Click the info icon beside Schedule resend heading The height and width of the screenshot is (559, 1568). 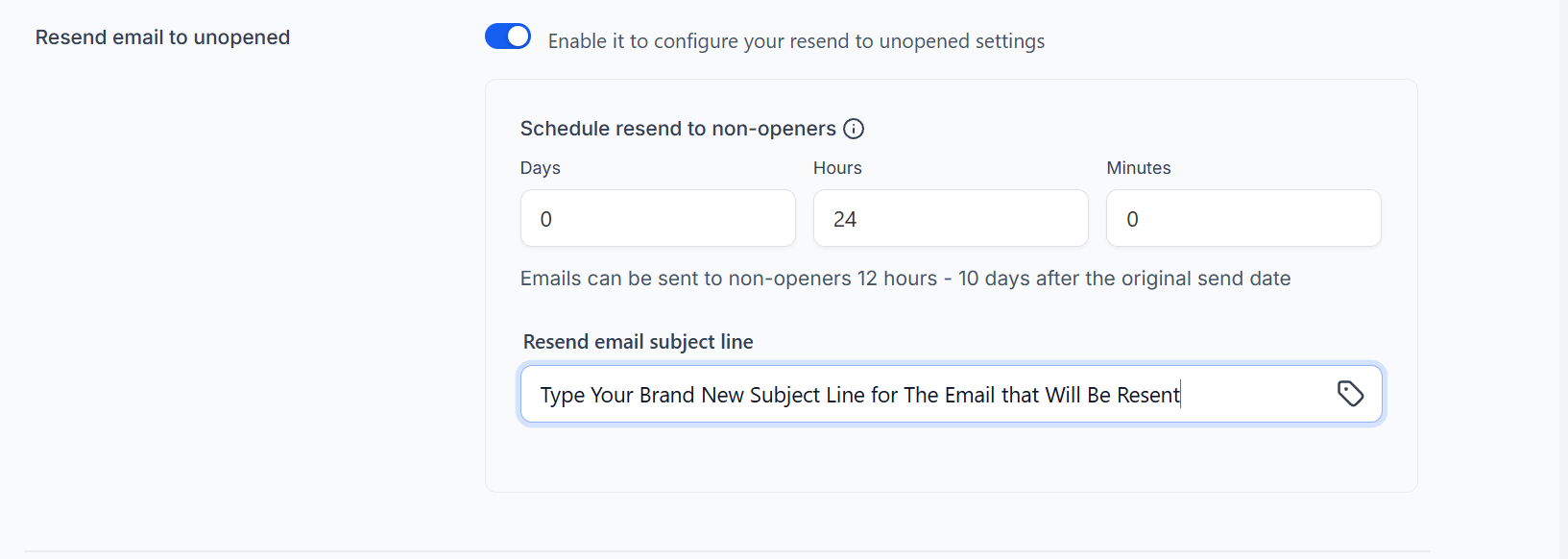pos(854,129)
